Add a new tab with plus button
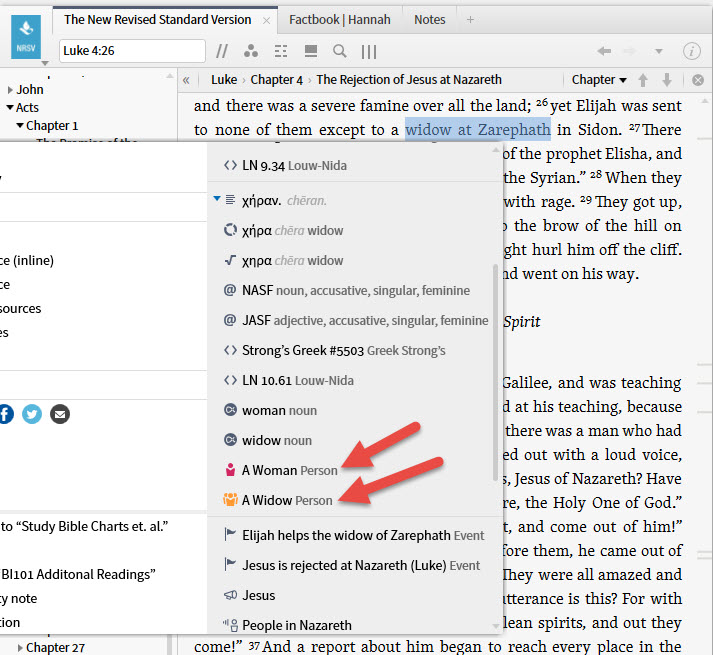 [x=470, y=20]
